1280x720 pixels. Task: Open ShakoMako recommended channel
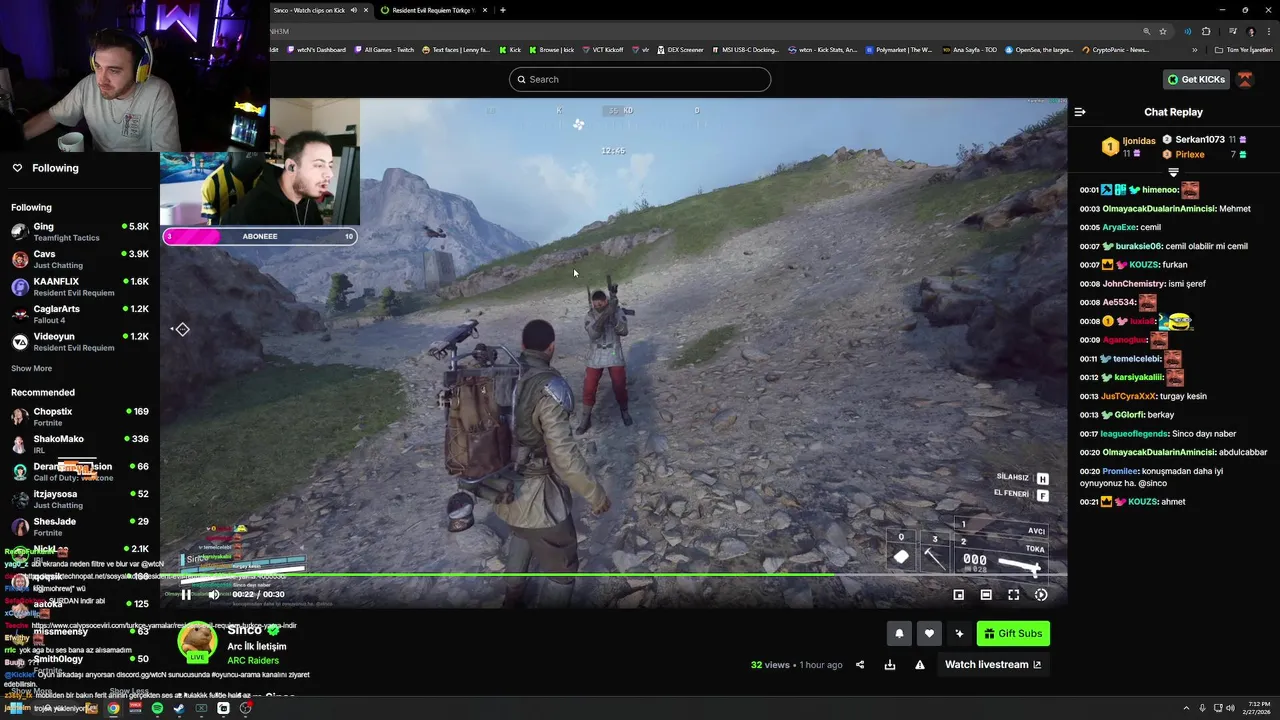[x=80, y=444]
